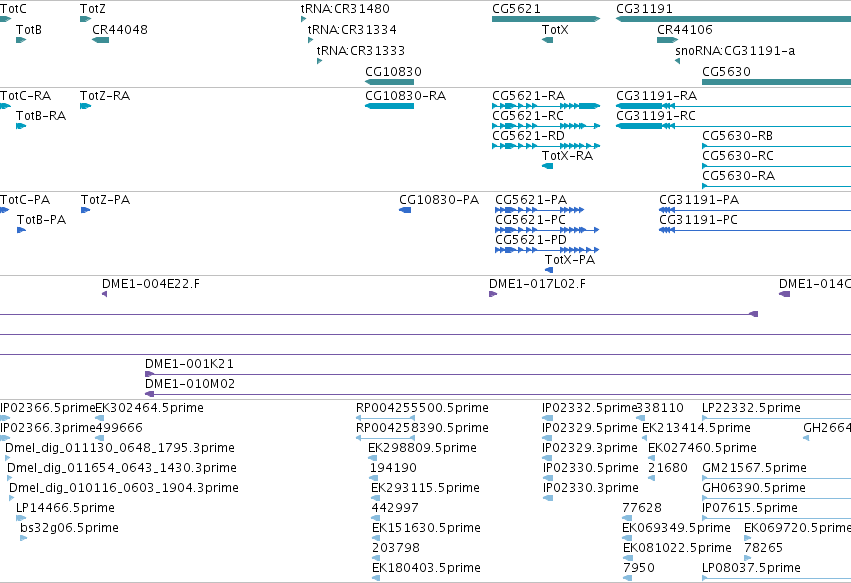Select transcript CG31191-RA
The image size is (851, 583).
click(657, 96)
